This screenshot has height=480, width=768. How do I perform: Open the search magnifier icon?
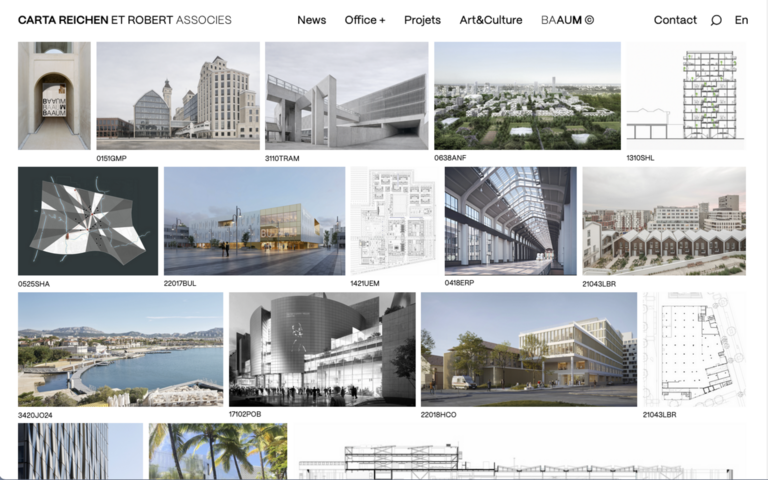(x=716, y=20)
